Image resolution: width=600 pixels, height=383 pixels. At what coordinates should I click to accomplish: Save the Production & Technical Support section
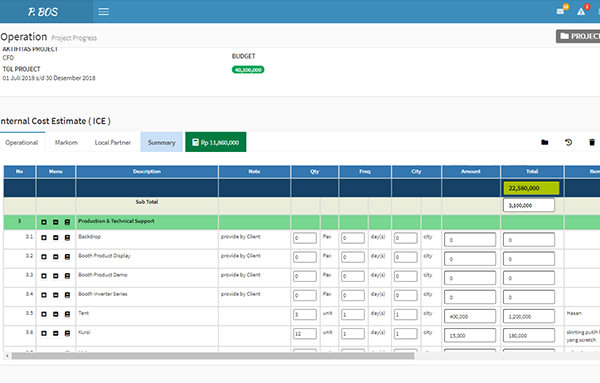click(x=67, y=222)
